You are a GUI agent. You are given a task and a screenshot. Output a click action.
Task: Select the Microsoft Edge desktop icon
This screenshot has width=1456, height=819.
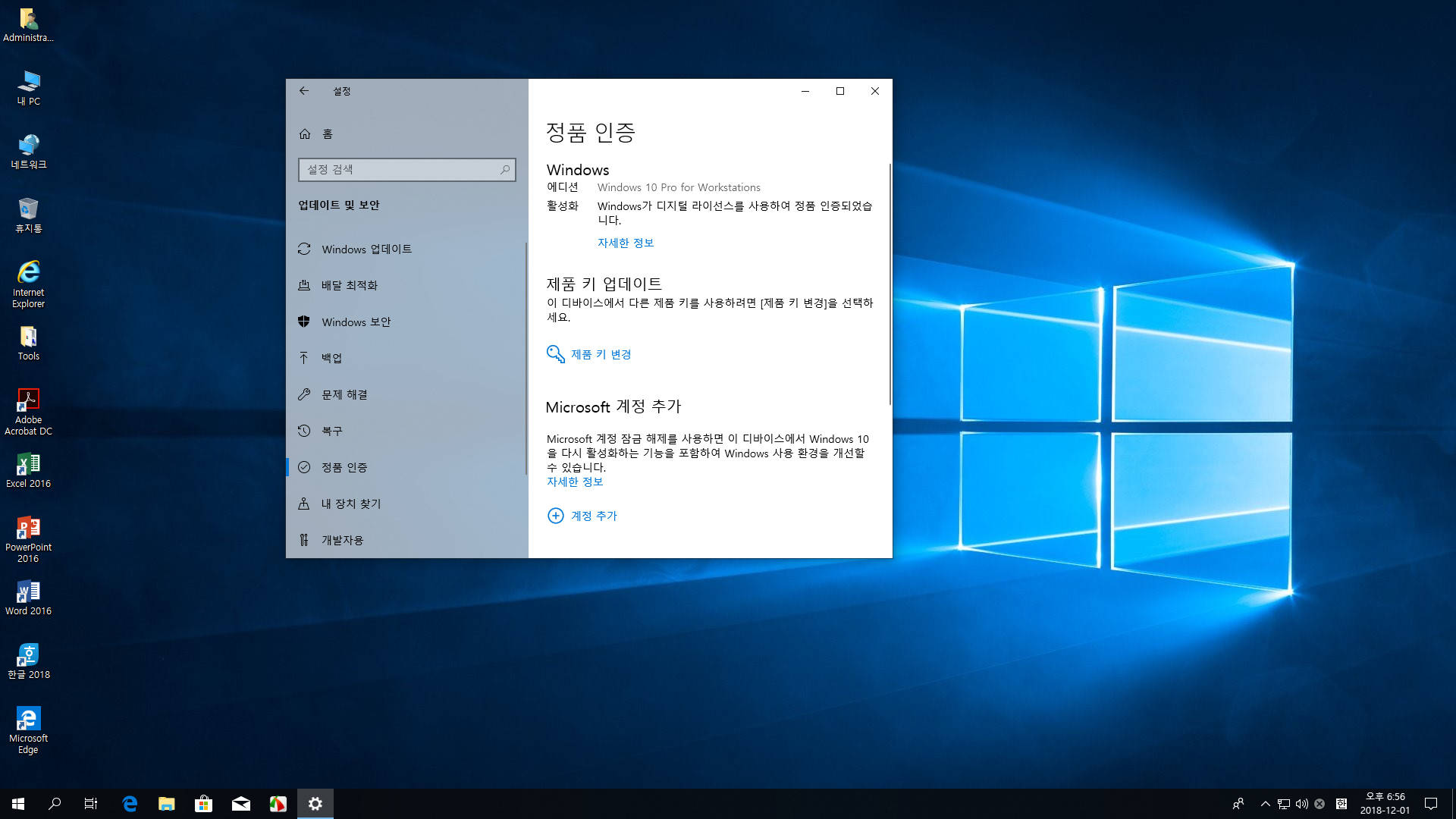28,730
